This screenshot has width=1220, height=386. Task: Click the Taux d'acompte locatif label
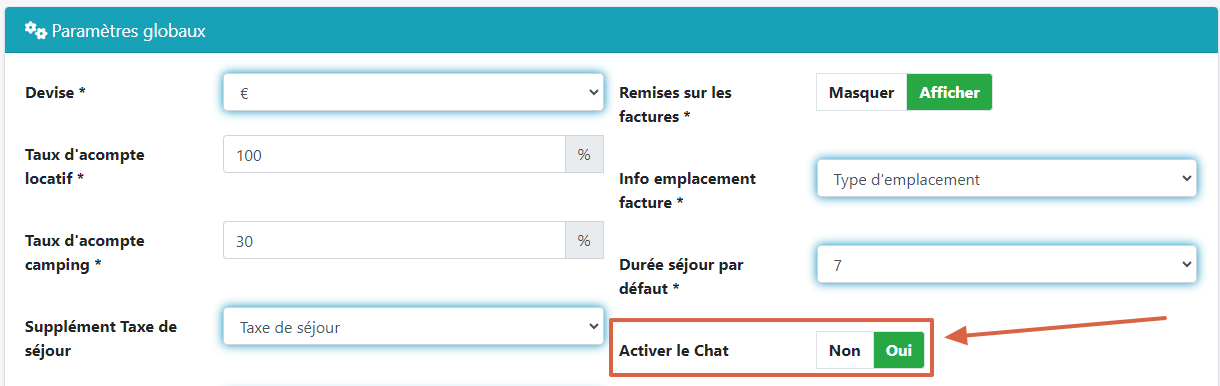(84, 166)
